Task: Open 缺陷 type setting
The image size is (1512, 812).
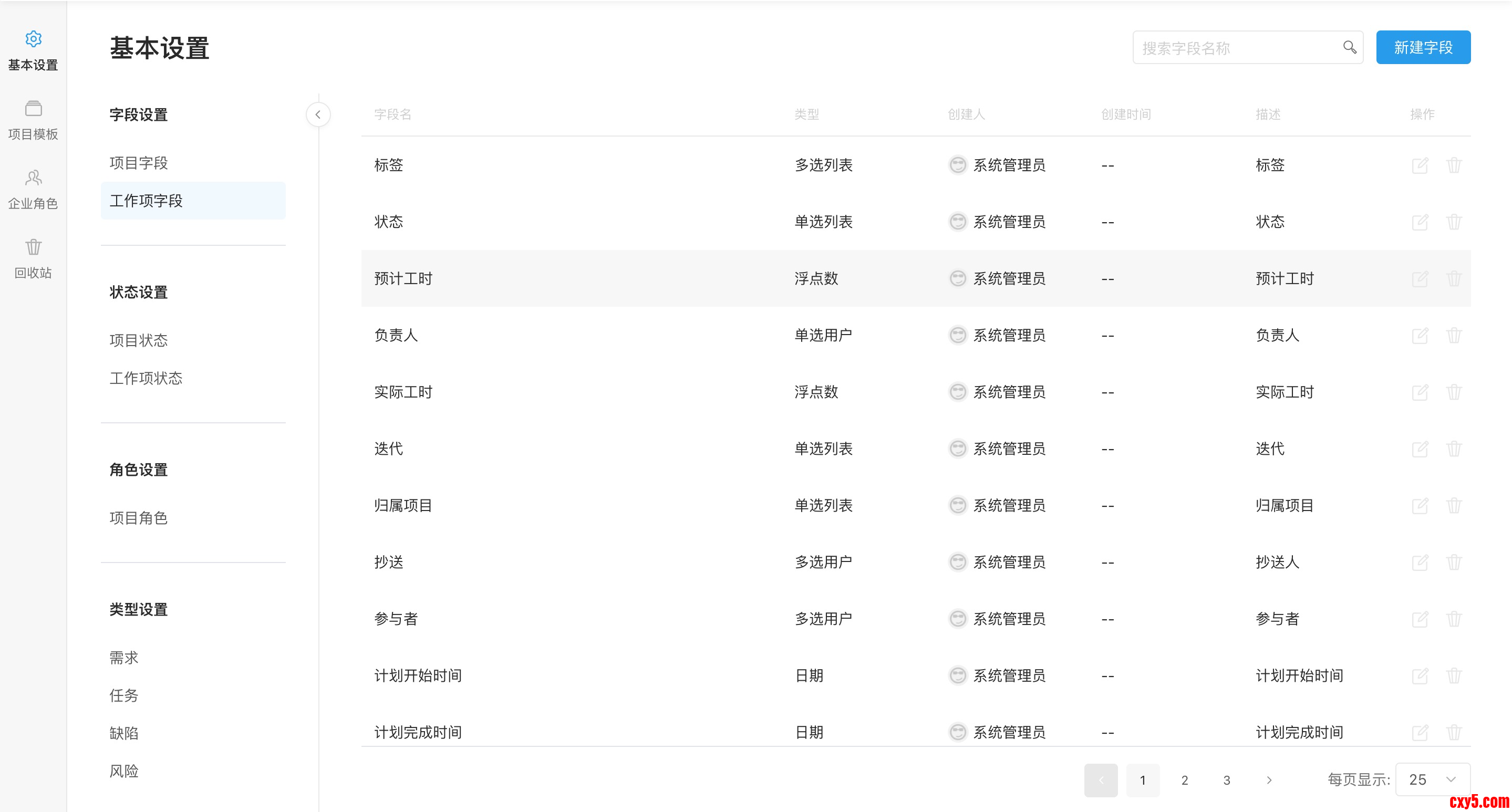Action: pyautogui.click(x=124, y=733)
